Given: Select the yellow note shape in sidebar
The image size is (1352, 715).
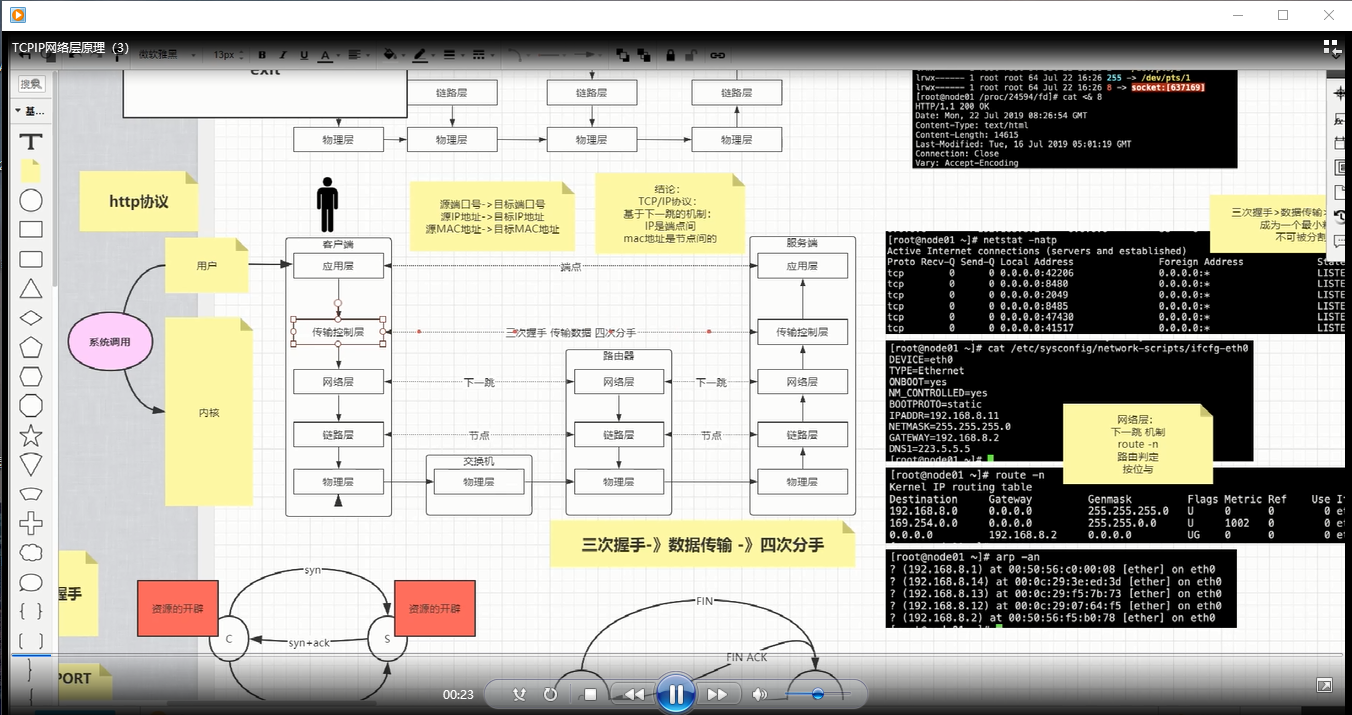Looking at the screenshot, I should pyautogui.click(x=32, y=170).
